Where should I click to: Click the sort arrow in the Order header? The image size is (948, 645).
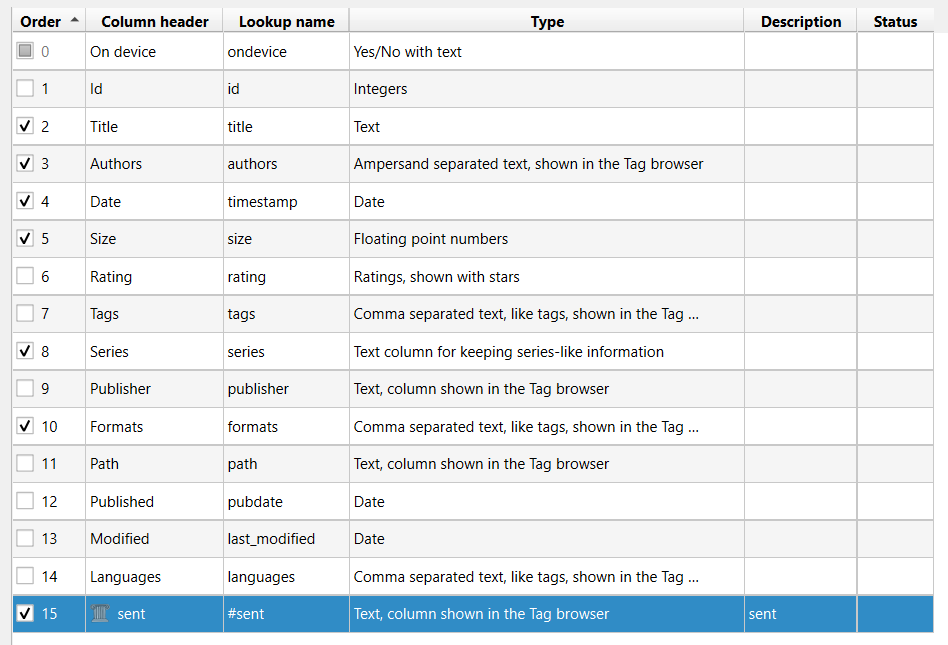click(x=76, y=21)
